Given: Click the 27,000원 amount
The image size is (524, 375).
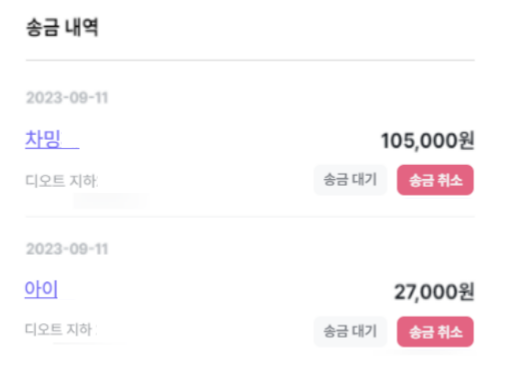Looking at the screenshot, I should coord(434,292).
